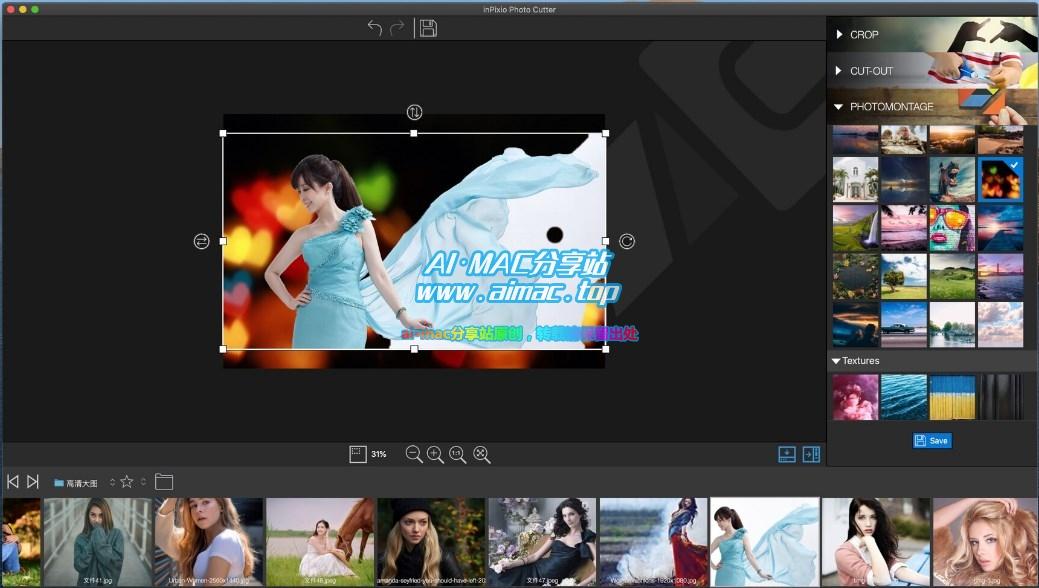Select the waterfall landscape background
The width and height of the screenshot is (1039, 588).
(x=855, y=227)
